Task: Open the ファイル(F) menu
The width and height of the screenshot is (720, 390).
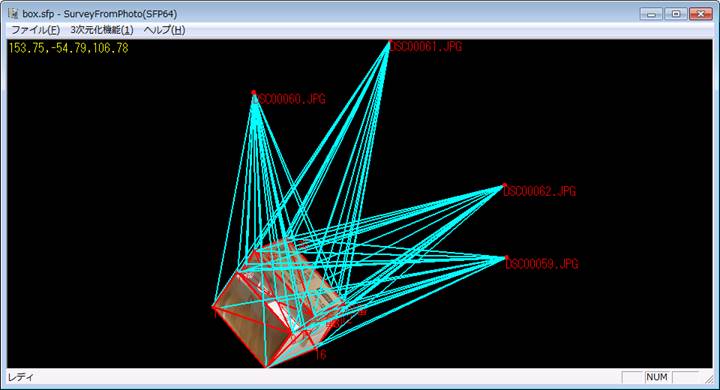Action: tap(35, 30)
